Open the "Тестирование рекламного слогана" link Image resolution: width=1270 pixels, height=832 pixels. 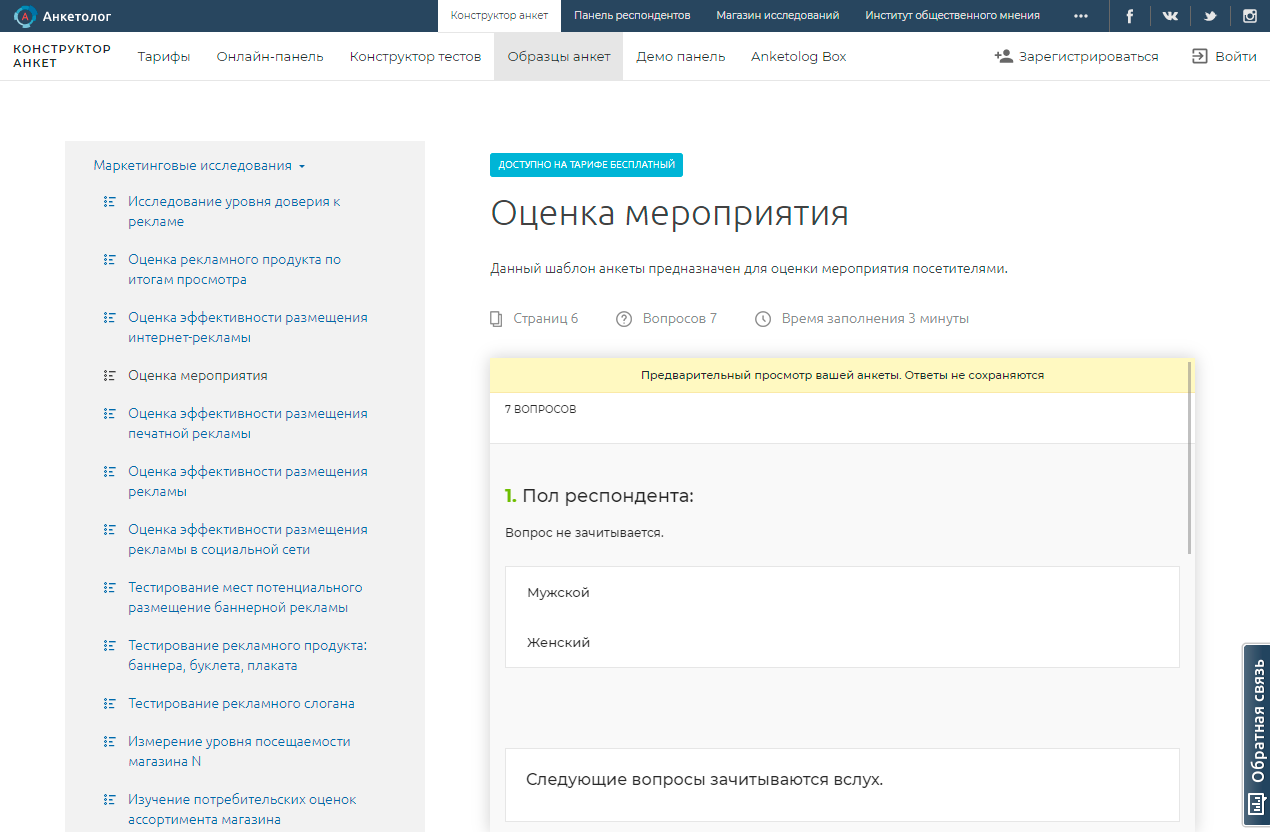pos(240,703)
